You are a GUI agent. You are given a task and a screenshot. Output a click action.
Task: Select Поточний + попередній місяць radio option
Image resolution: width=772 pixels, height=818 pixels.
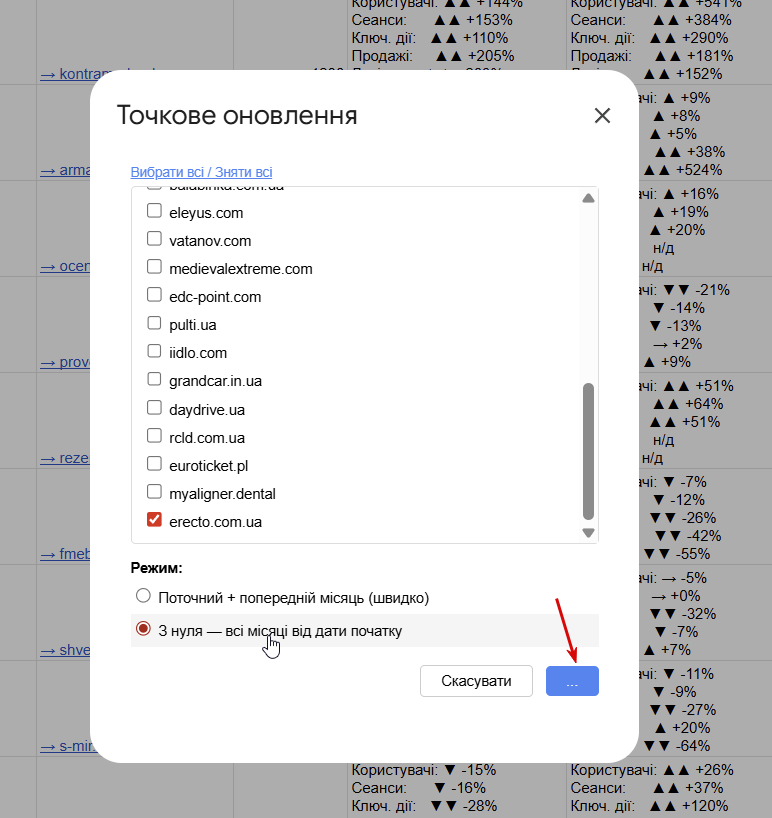[x=143, y=596]
